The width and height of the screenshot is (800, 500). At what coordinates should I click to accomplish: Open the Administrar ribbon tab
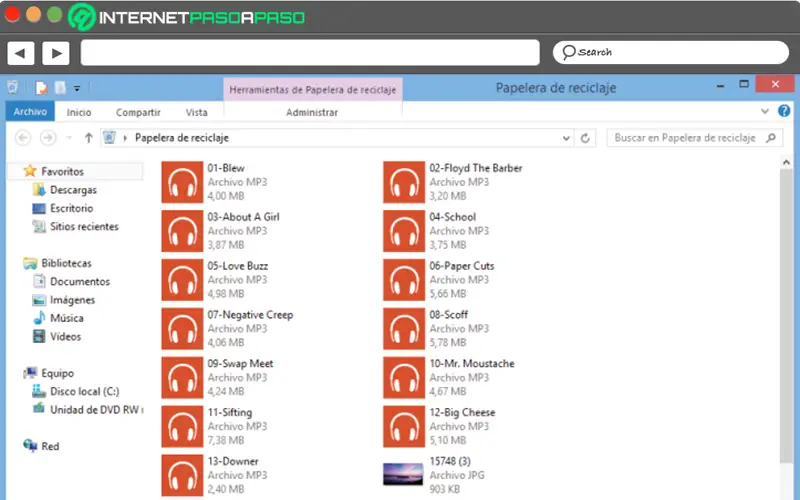[x=312, y=112]
